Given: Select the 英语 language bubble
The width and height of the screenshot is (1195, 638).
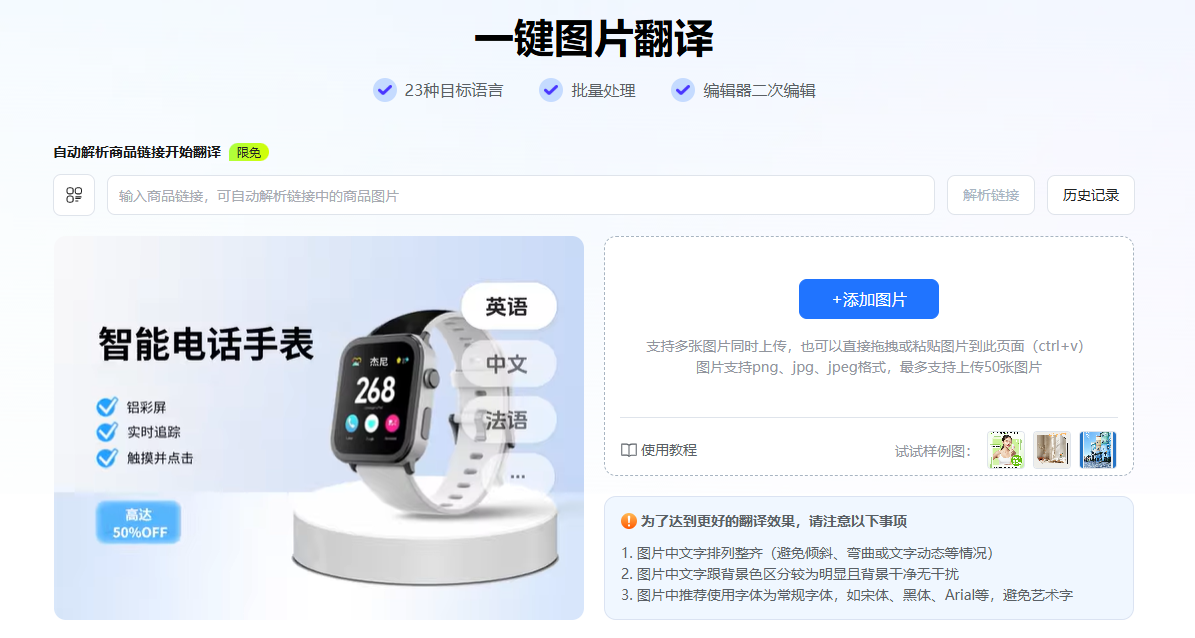Looking at the screenshot, I should (x=508, y=306).
